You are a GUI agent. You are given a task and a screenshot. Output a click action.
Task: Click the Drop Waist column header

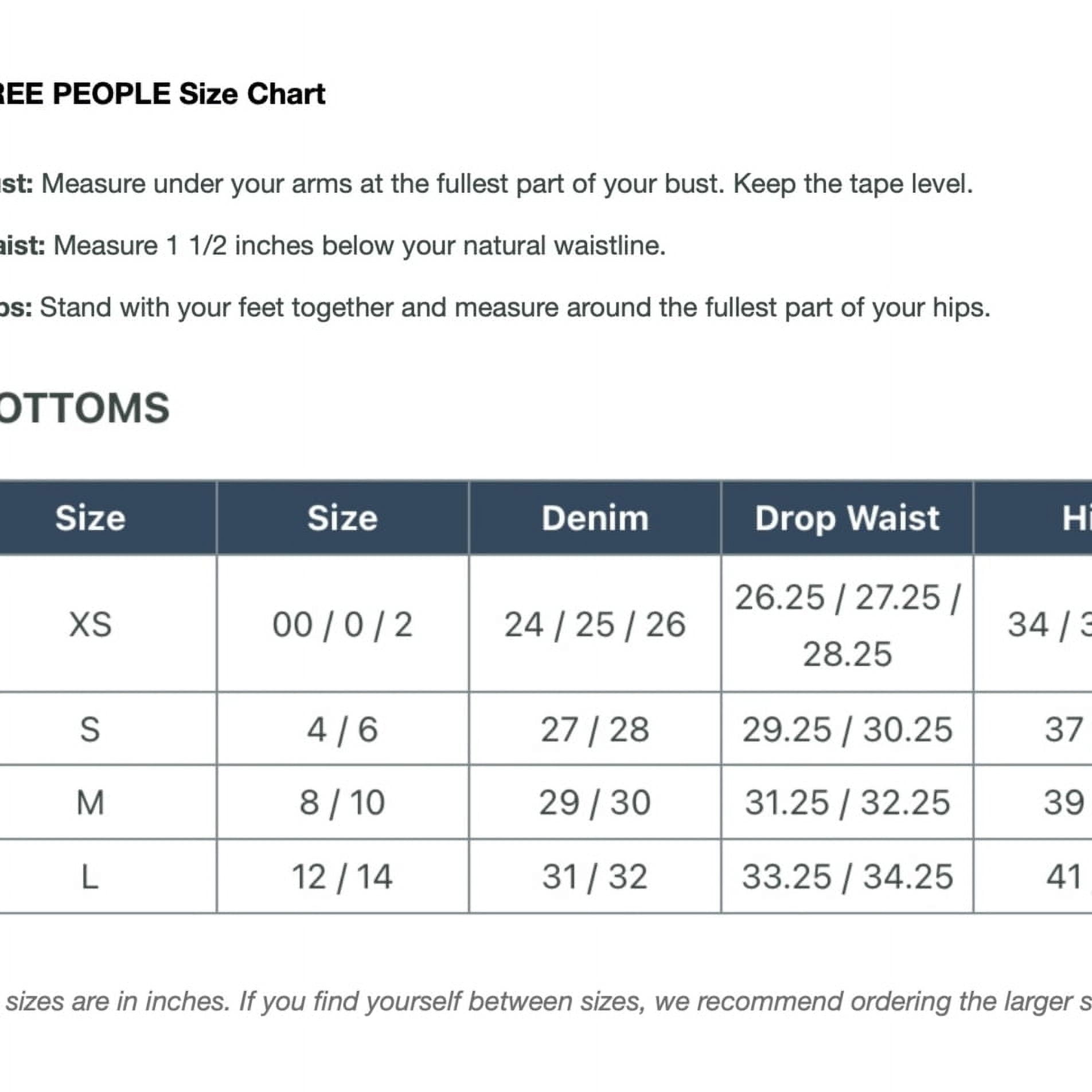(847, 518)
